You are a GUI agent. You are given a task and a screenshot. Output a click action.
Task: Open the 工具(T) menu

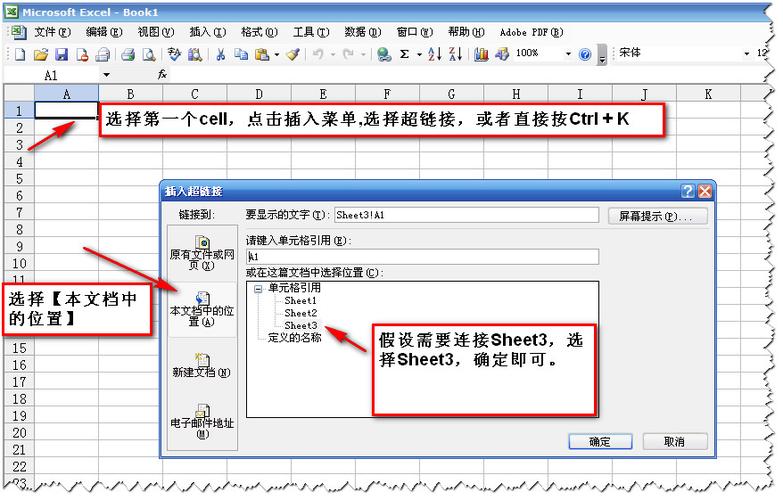click(x=311, y=32)
